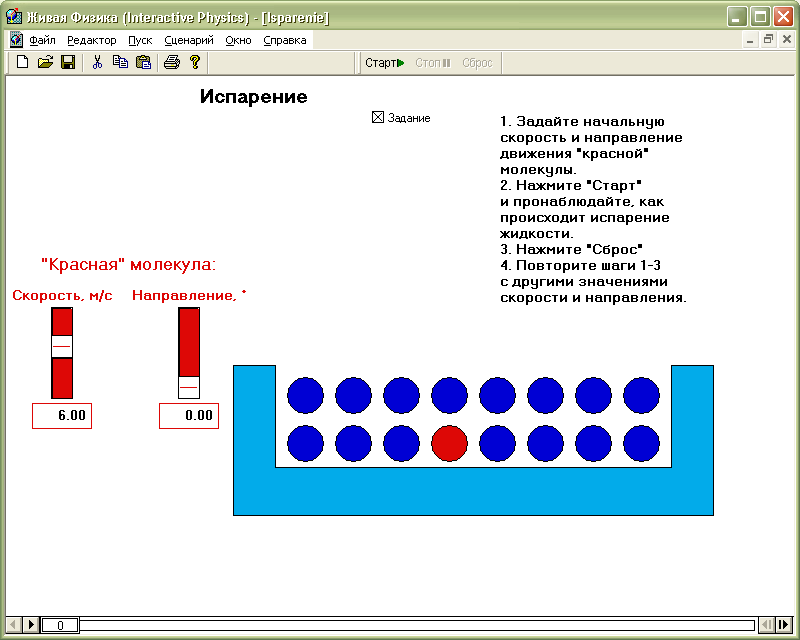The image size is (800, 640).
Task: Click the Стоп button
Action: 433,63
